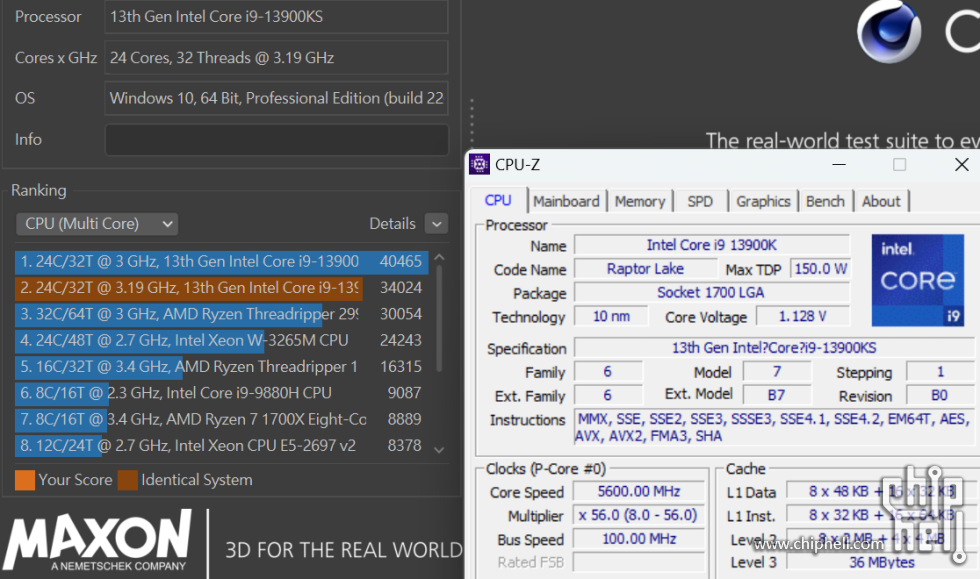Viewport: 980px width, 579px height.
Task: Click the Ext. Model value B7
Action: tap(776, 395)
